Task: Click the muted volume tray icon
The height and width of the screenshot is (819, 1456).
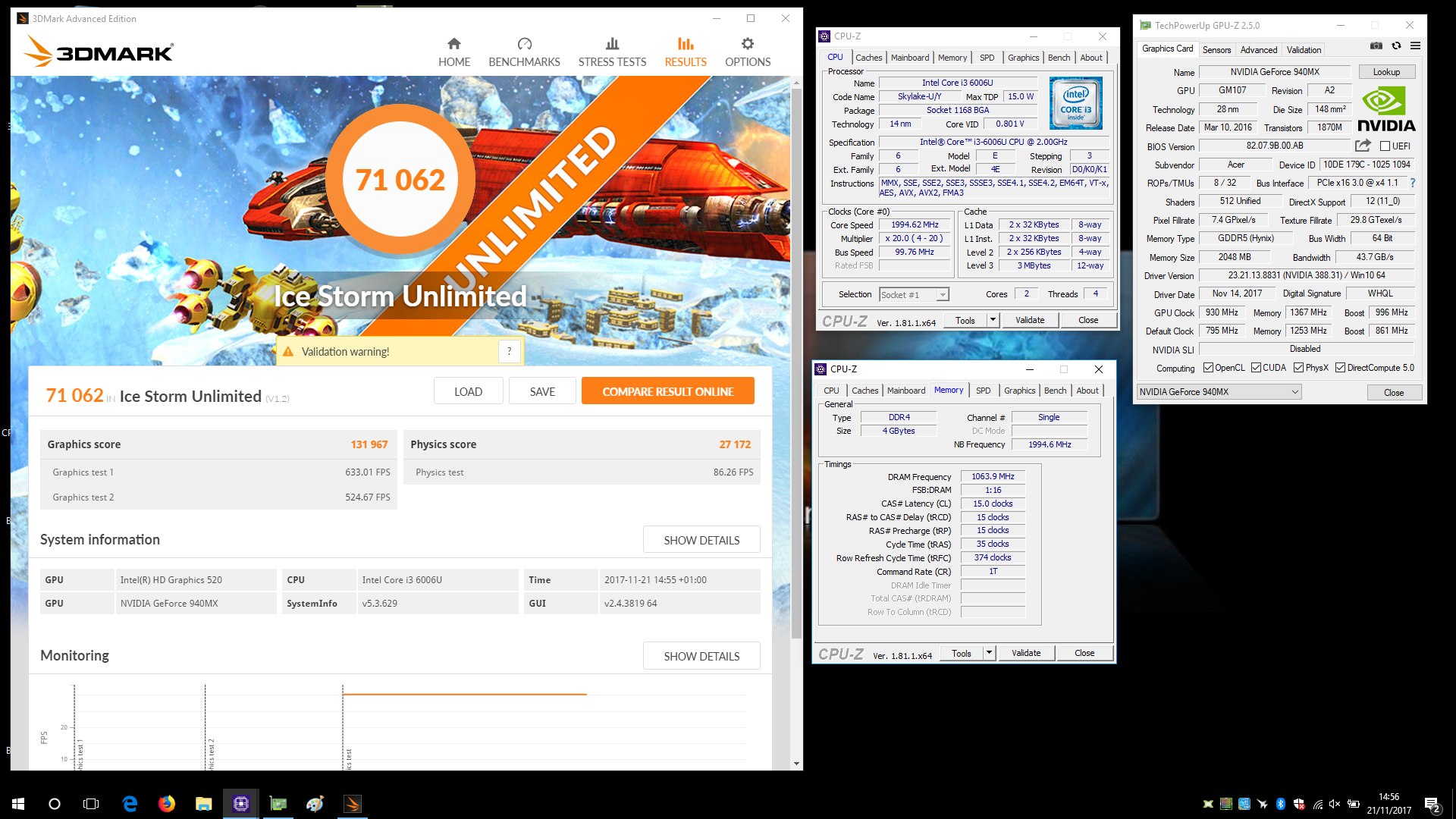Action: (x=1335, y=804)
